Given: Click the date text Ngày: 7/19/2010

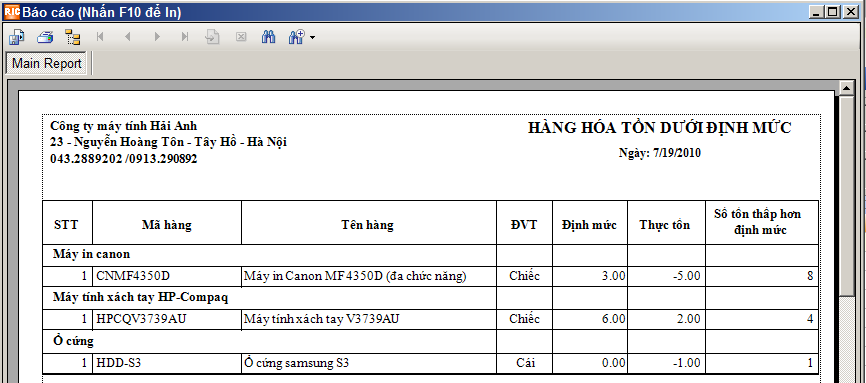Looking at the screenshot, I should 659,153.
